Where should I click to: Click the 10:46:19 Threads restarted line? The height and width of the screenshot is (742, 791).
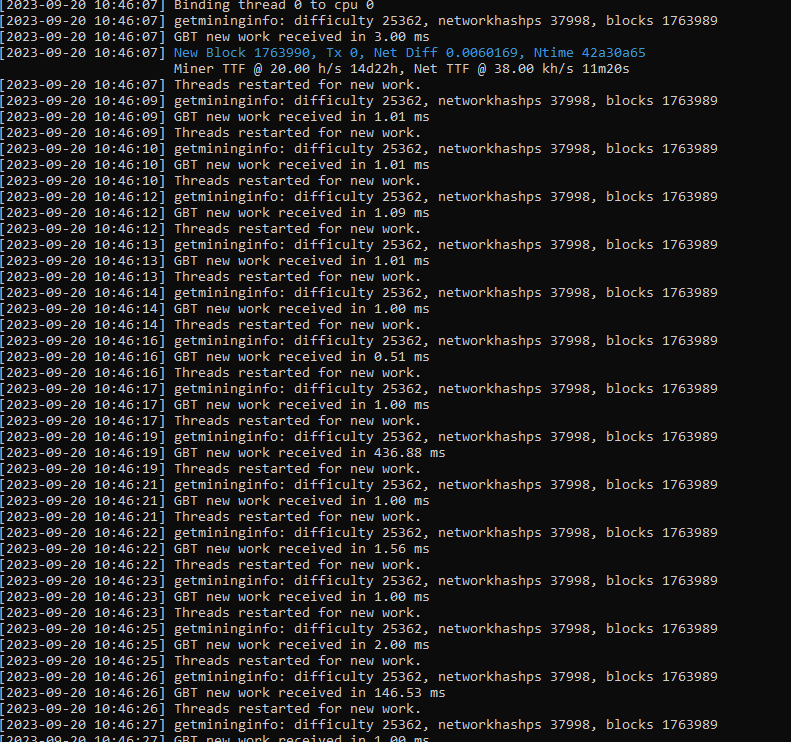click(x=210, y=469)
